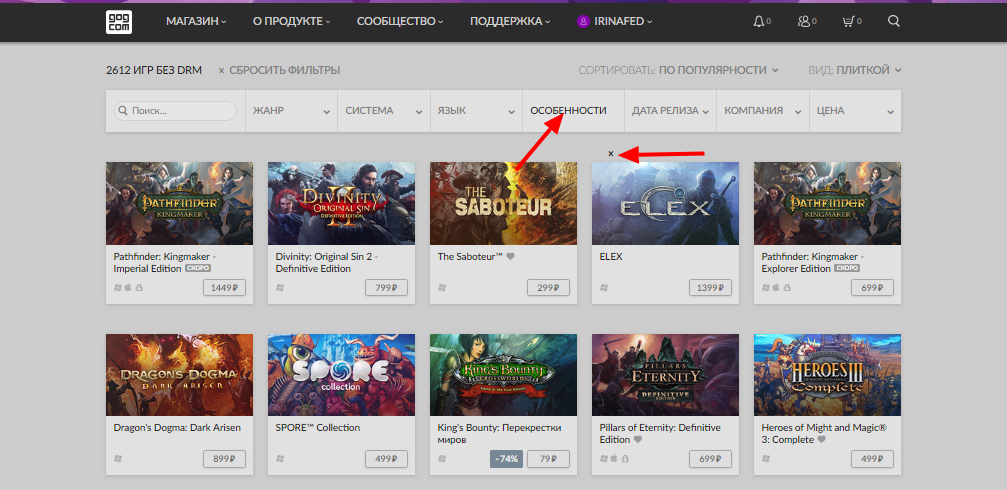The height and width of the screenshot is (490, 1007).
Task: Open the О ПРОДУКТЕ menu
Action: [292, 21]
